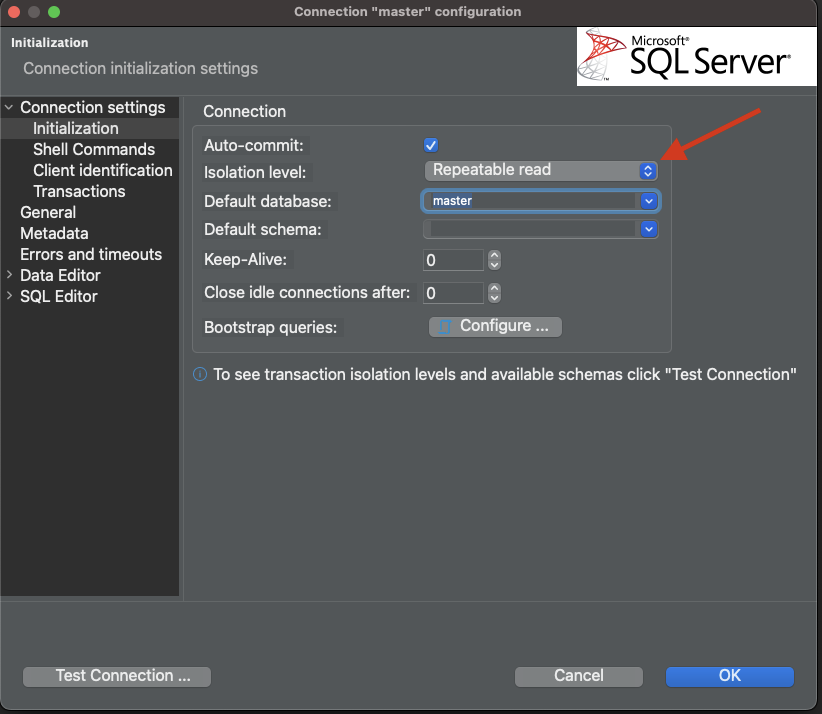
Task: Open the Isolation level dropdown
Action: (x=648, y=170)
